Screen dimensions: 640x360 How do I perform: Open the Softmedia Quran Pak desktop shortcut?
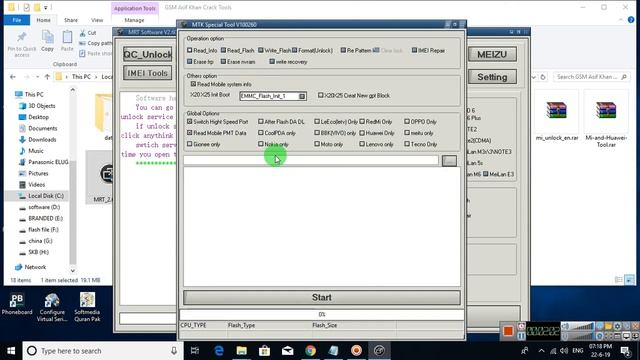(x=87, y=307)
